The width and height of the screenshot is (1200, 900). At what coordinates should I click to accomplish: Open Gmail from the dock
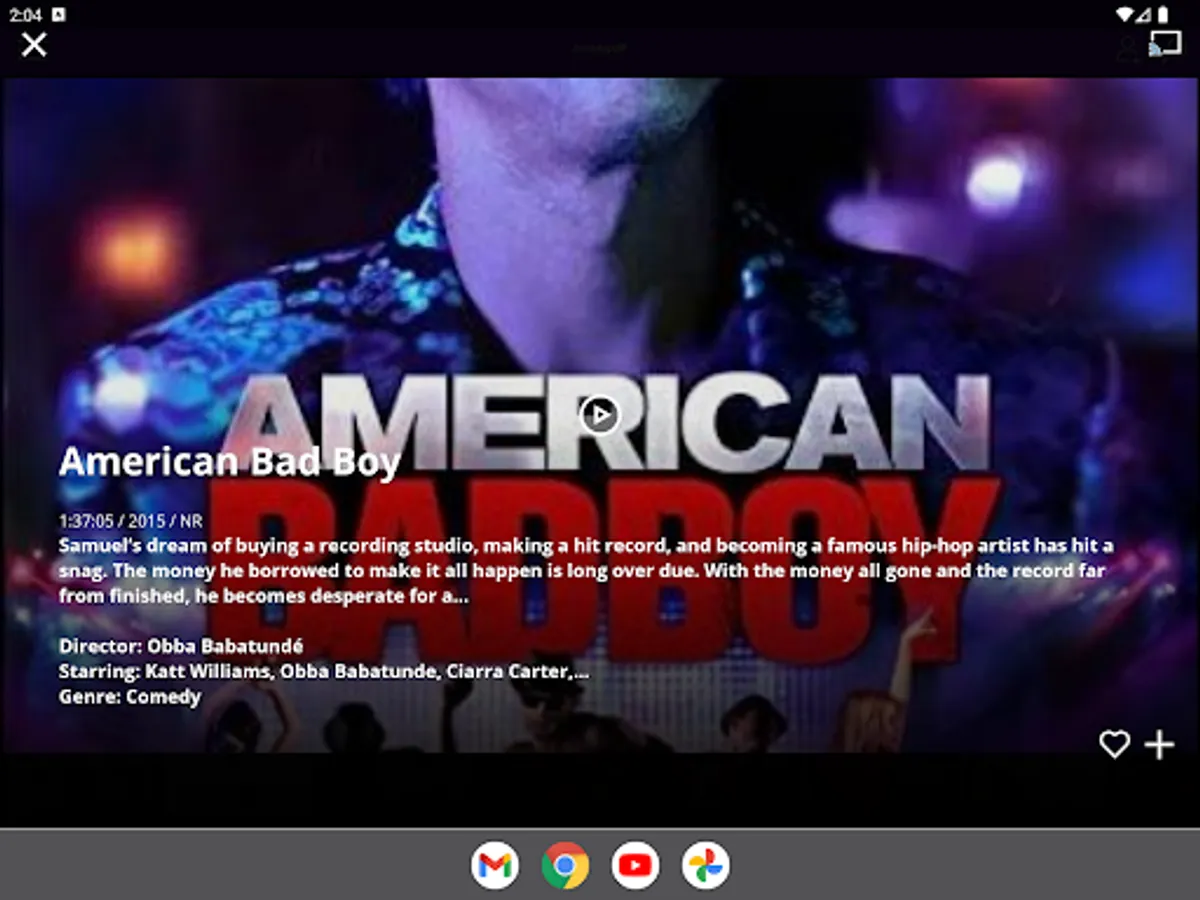click(x=495, y=866)
